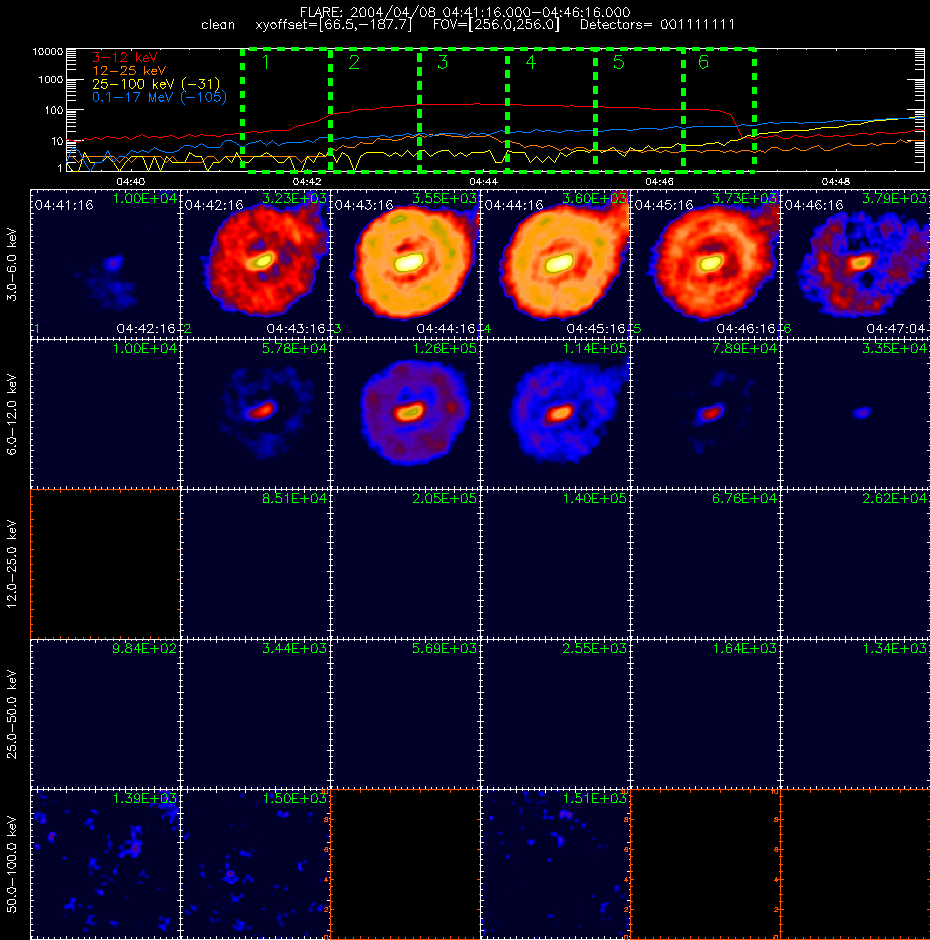Open the 3-6 keV image labeled 3.73E+03
Viewport: 930px width, 940px height.
(705, 264)
